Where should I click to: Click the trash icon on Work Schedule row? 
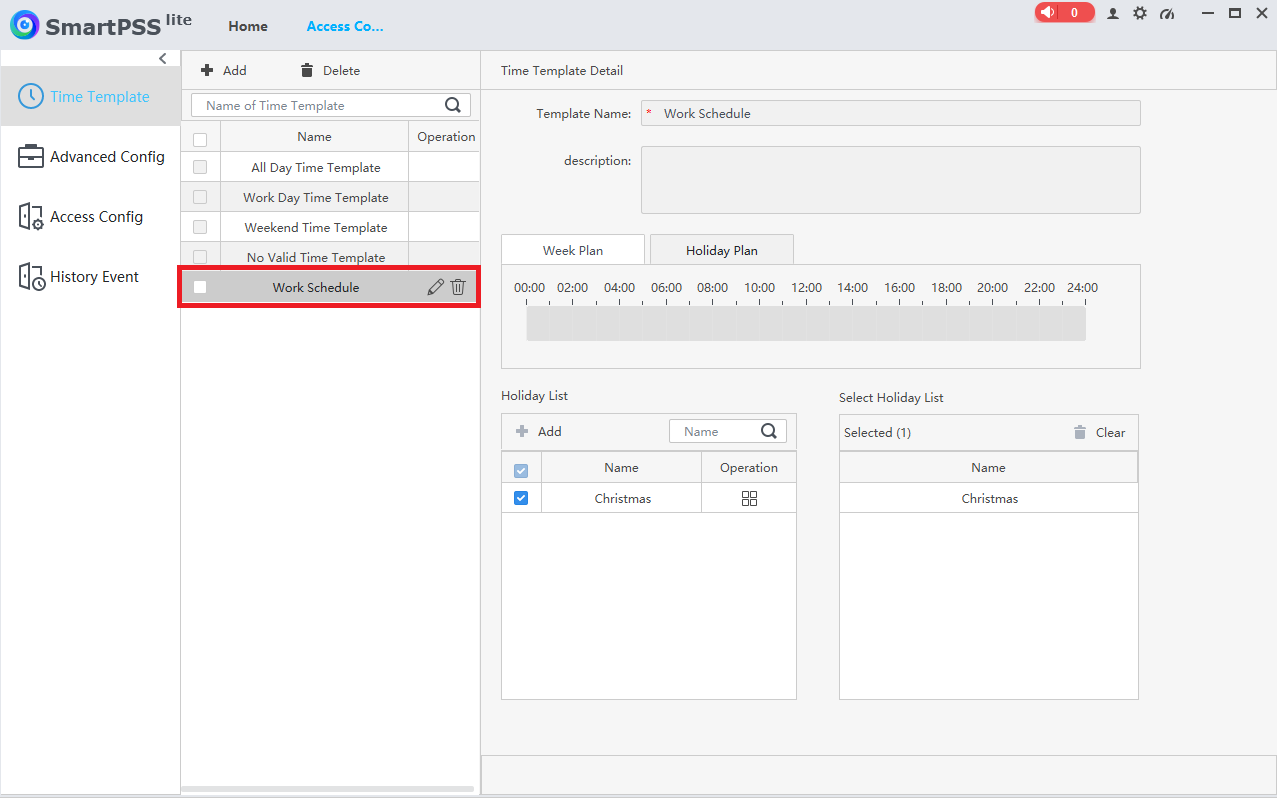click(458, 287)
